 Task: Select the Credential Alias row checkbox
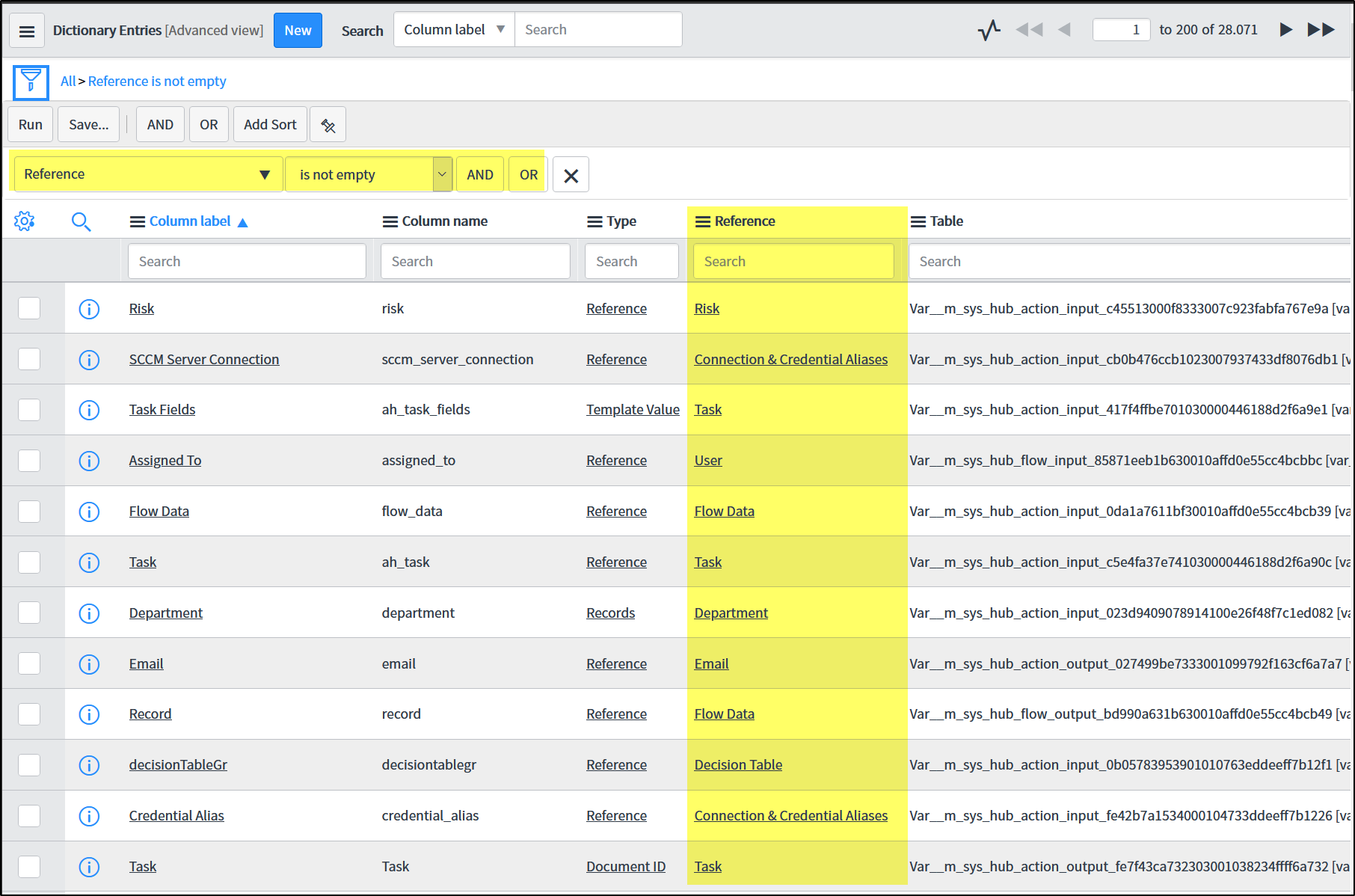tap(29, 816)
